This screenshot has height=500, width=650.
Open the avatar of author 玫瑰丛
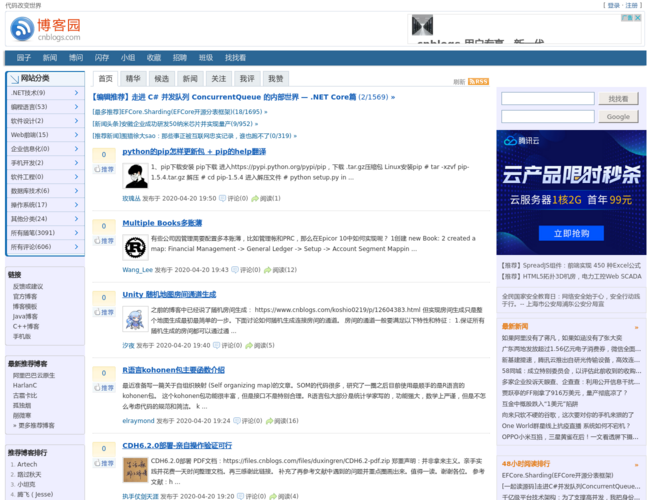tap(135, 177)
